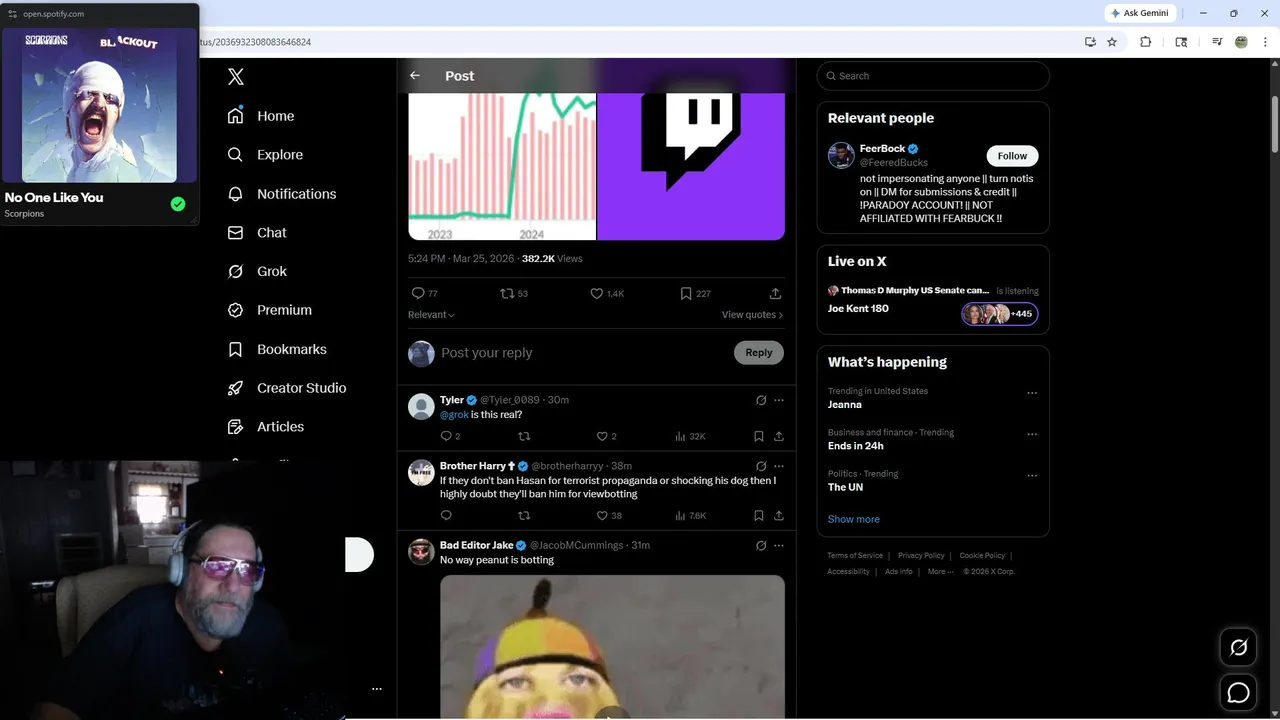Image resolution: width=1280 pixels, height=720 pixels.
Task: Expand the More footer menu
Action: [939, 572]
